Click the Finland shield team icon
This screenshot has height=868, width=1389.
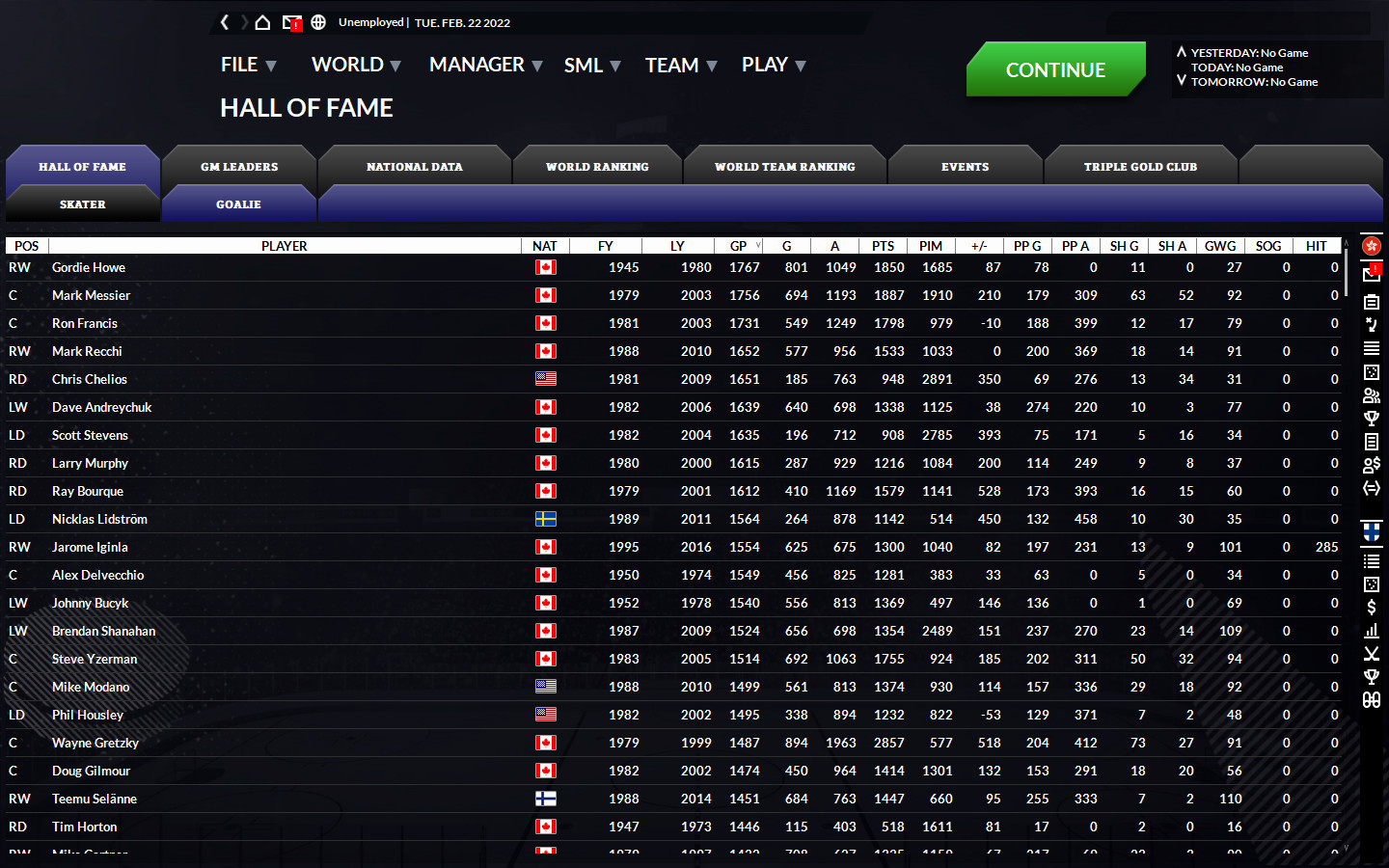tap(1371, 531)
